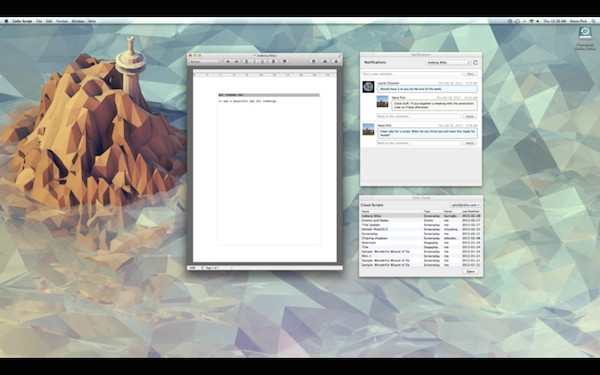Sort Cloud Scripts by Name column
The width and height of the screenshot is (600, 375).
tap(392, 211)
